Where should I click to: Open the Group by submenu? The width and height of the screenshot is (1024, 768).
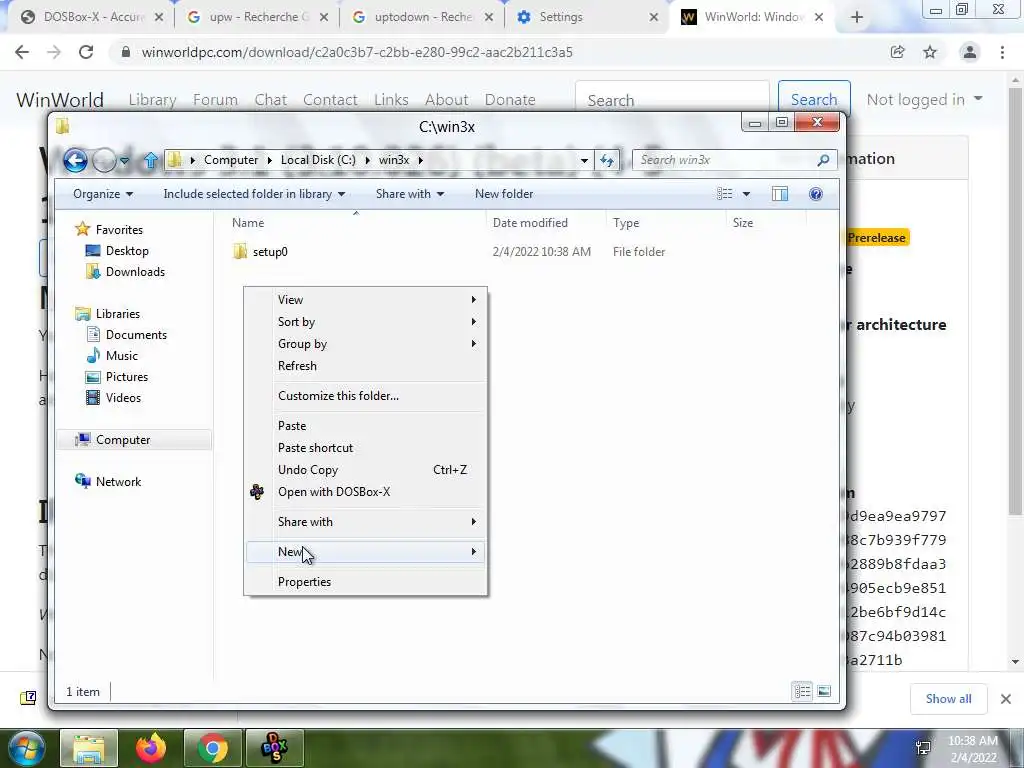366,344
